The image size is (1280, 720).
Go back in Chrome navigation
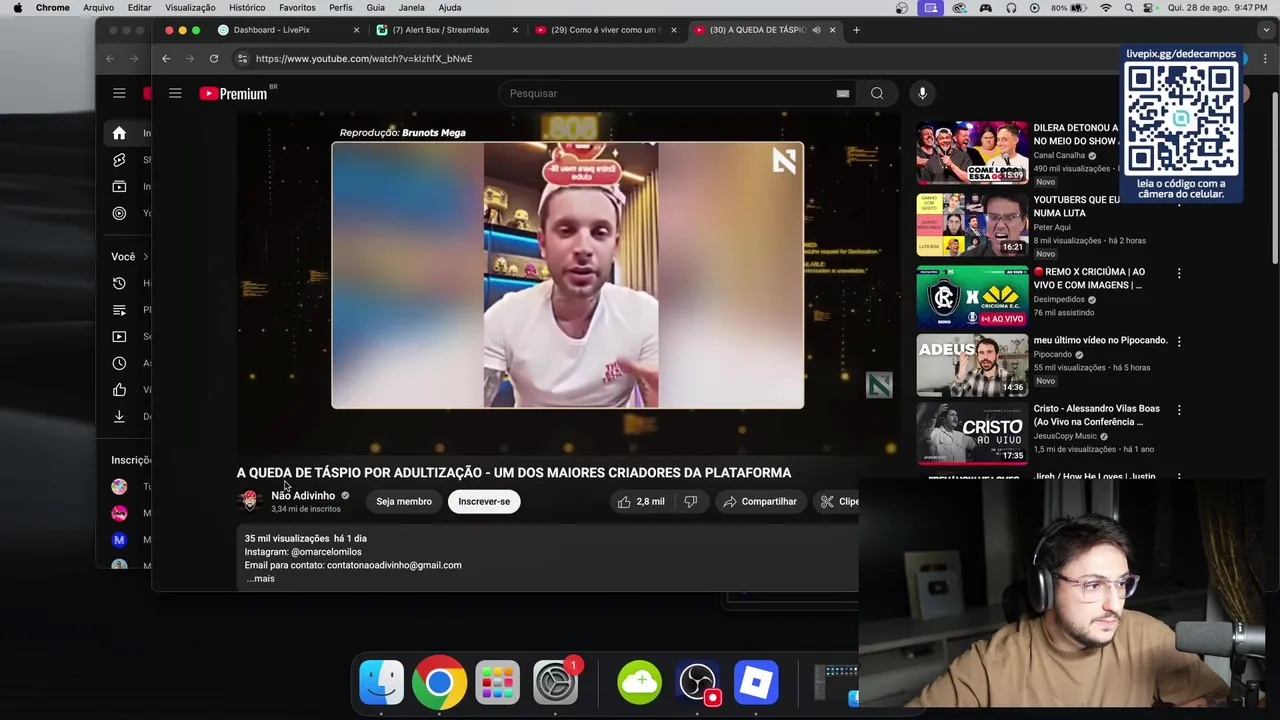(x=166, y=58)
